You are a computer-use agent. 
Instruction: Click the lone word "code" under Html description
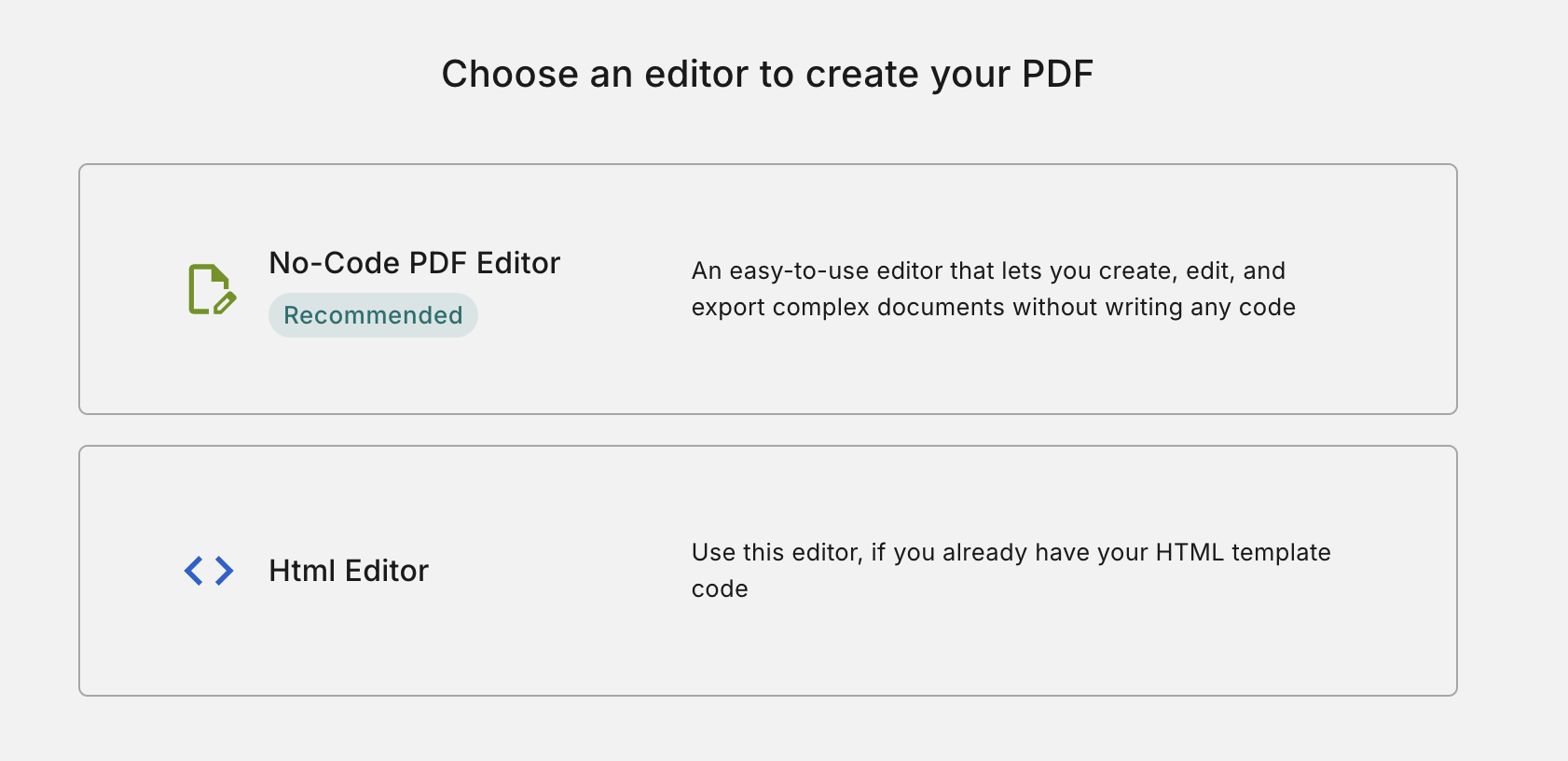[720, 588]
